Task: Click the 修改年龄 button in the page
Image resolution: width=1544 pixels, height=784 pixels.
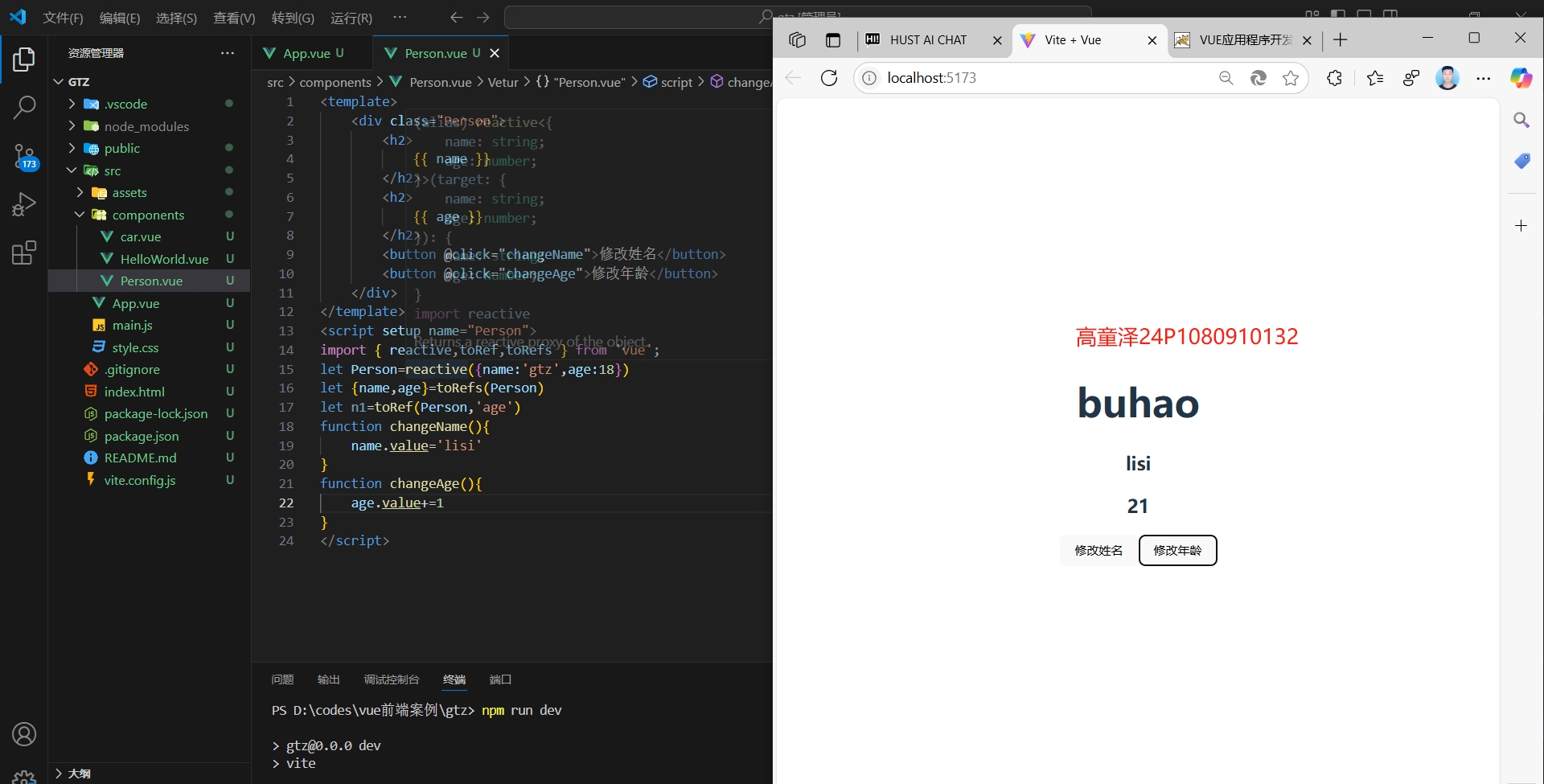Action: click(1177, 551)
